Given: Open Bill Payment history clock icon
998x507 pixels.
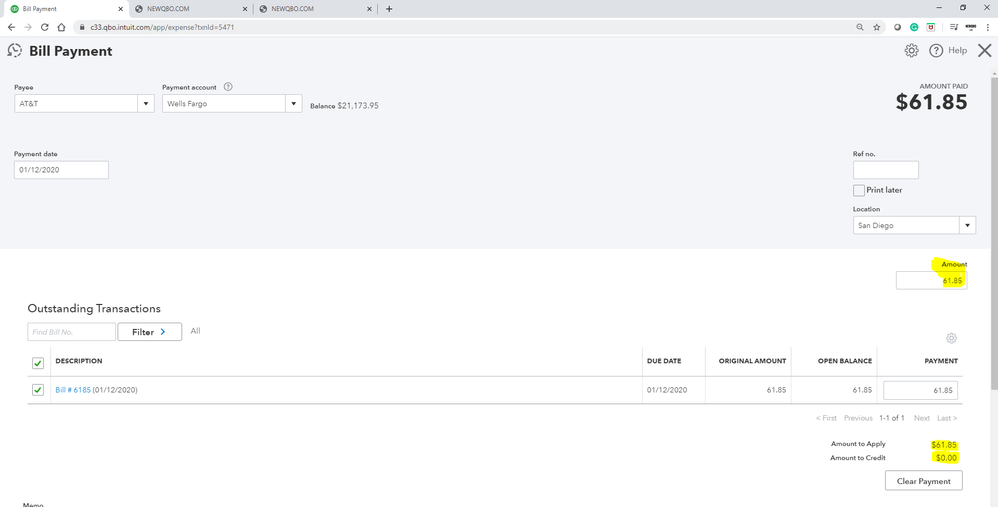Looking at the screenshot, I should pyautogui.click(x=14, y=51).
